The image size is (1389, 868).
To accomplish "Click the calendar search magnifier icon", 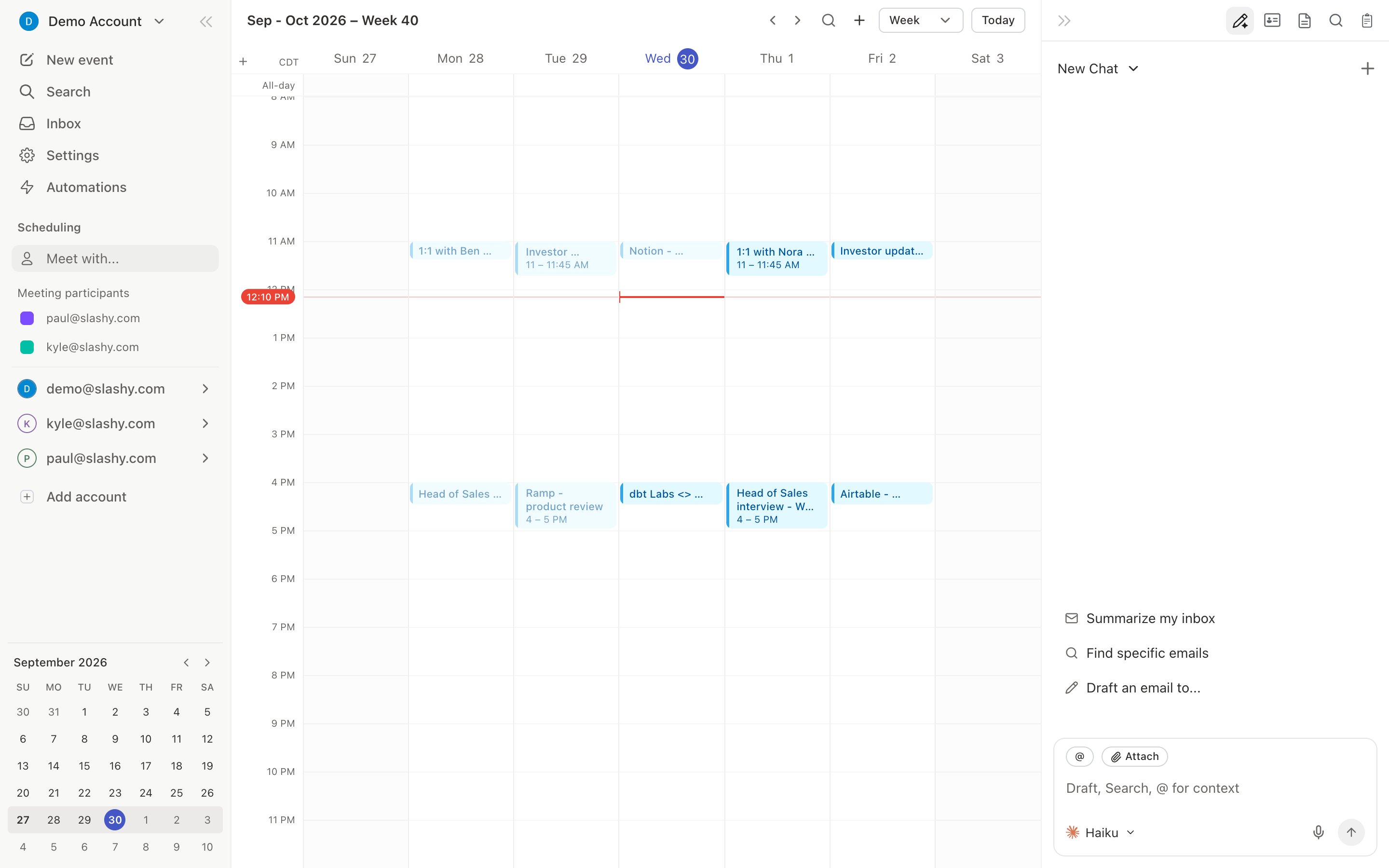I will [828, 21].
